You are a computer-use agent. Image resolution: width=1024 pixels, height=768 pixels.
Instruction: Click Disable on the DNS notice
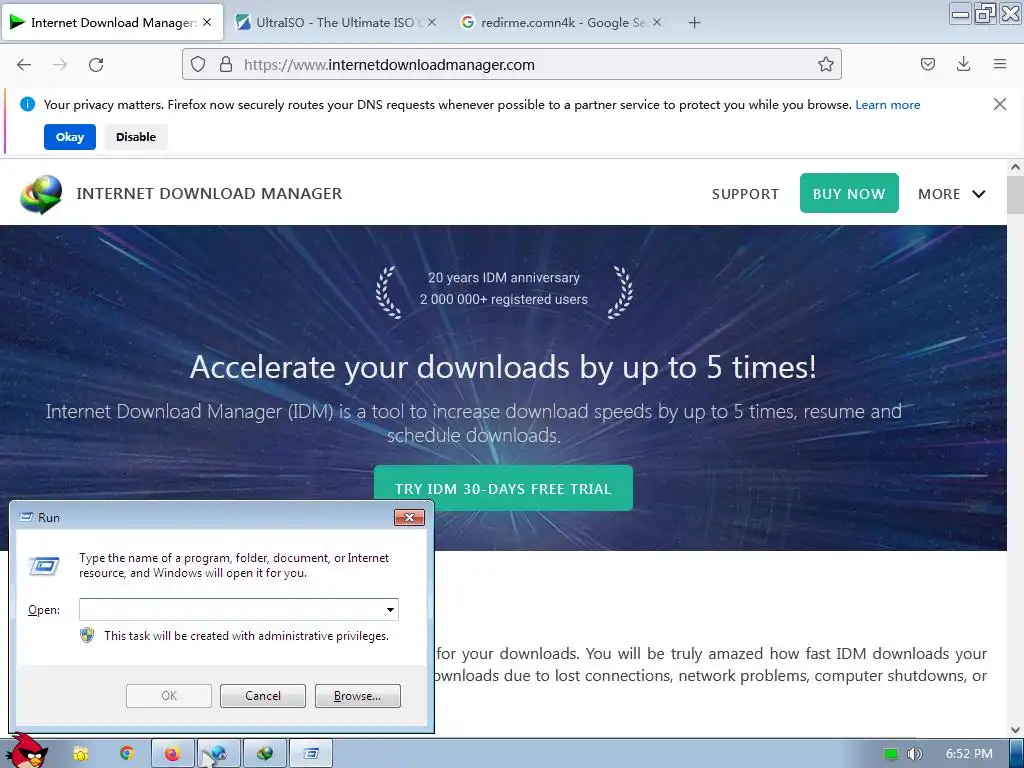[136, 136]
